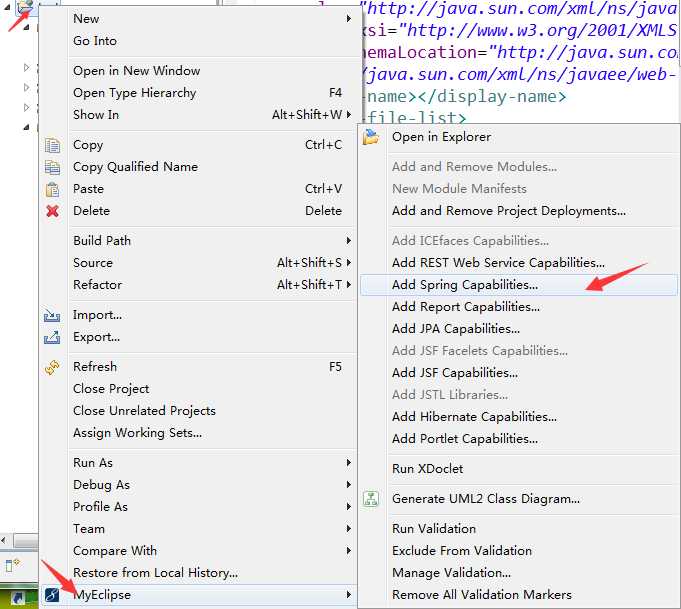Select Refresh F5 entry
Screen dimensions: 681x609
click(x=198, y=367)
